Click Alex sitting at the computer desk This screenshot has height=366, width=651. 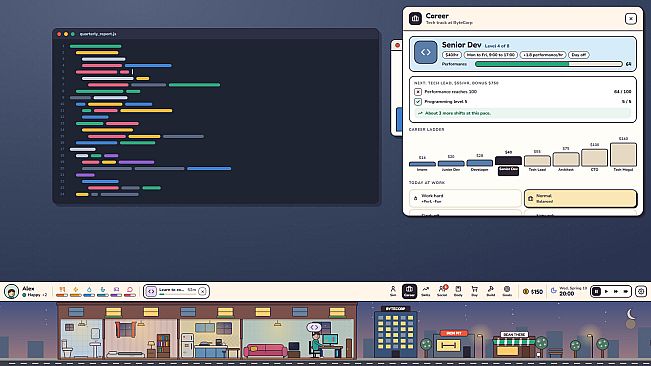[317, 346]
